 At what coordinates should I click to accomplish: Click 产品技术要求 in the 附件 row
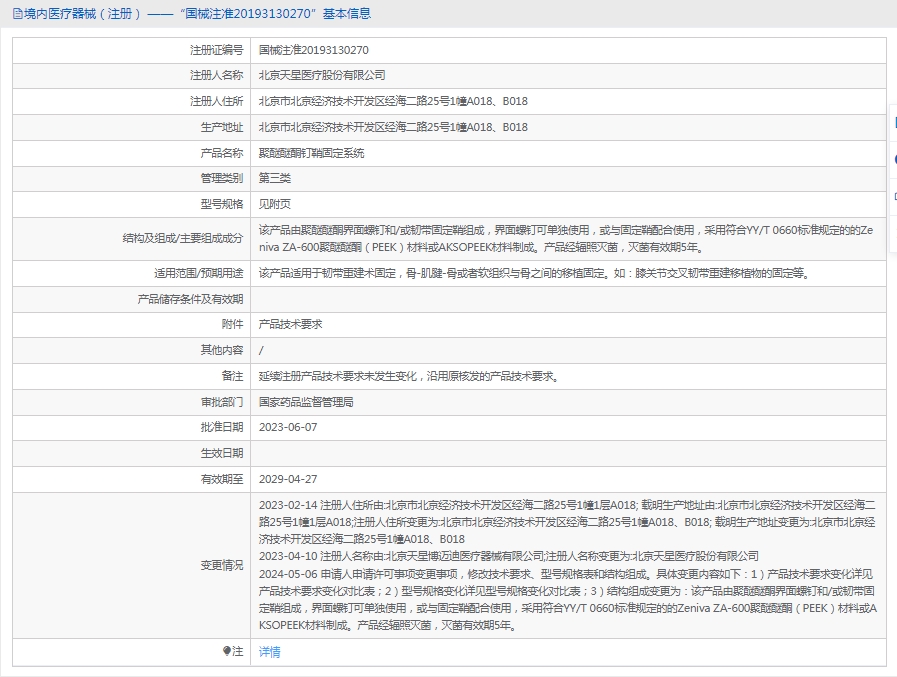click(x=290, y=324)
